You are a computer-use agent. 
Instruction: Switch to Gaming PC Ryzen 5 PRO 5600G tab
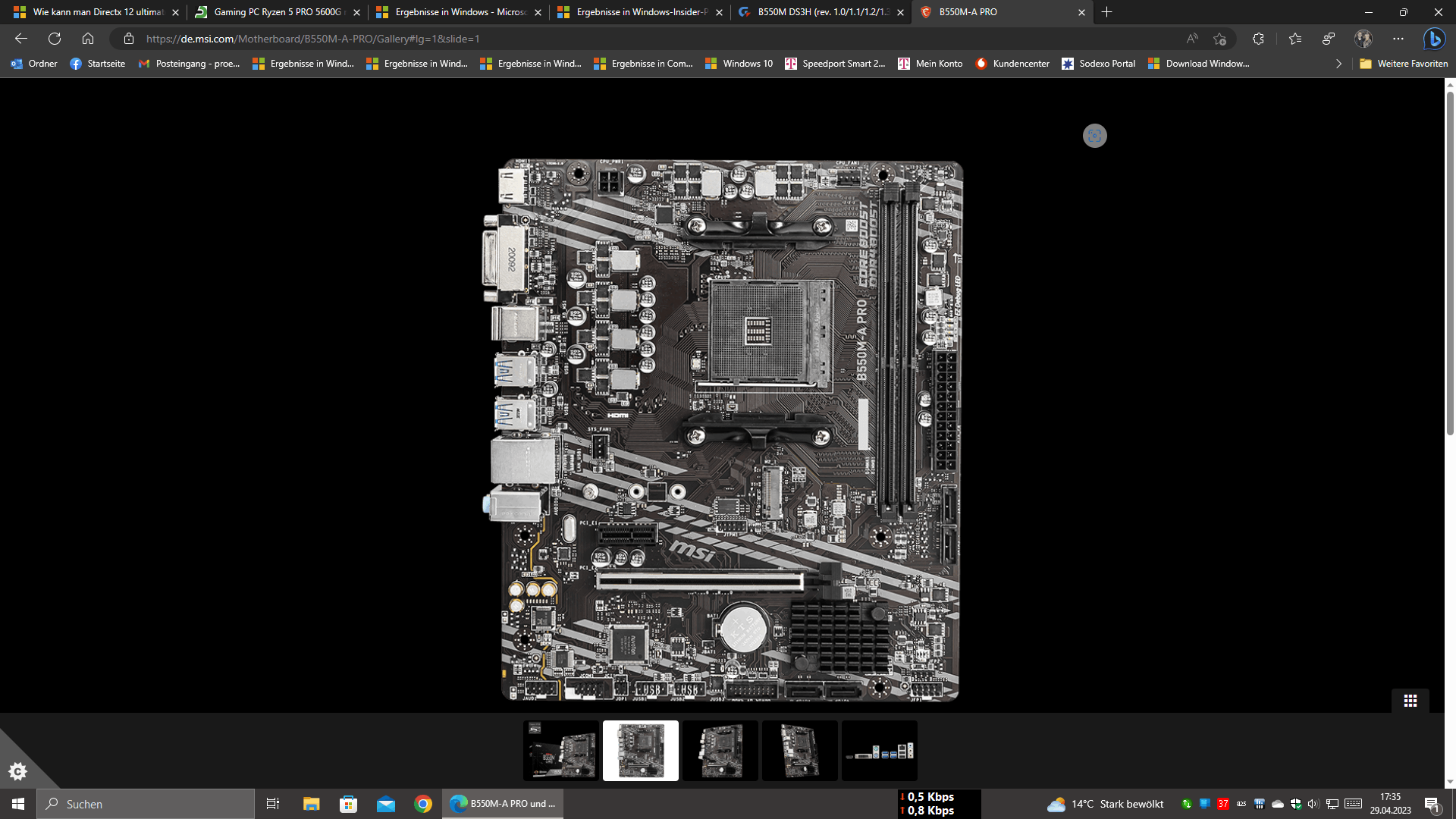point(276,12)
